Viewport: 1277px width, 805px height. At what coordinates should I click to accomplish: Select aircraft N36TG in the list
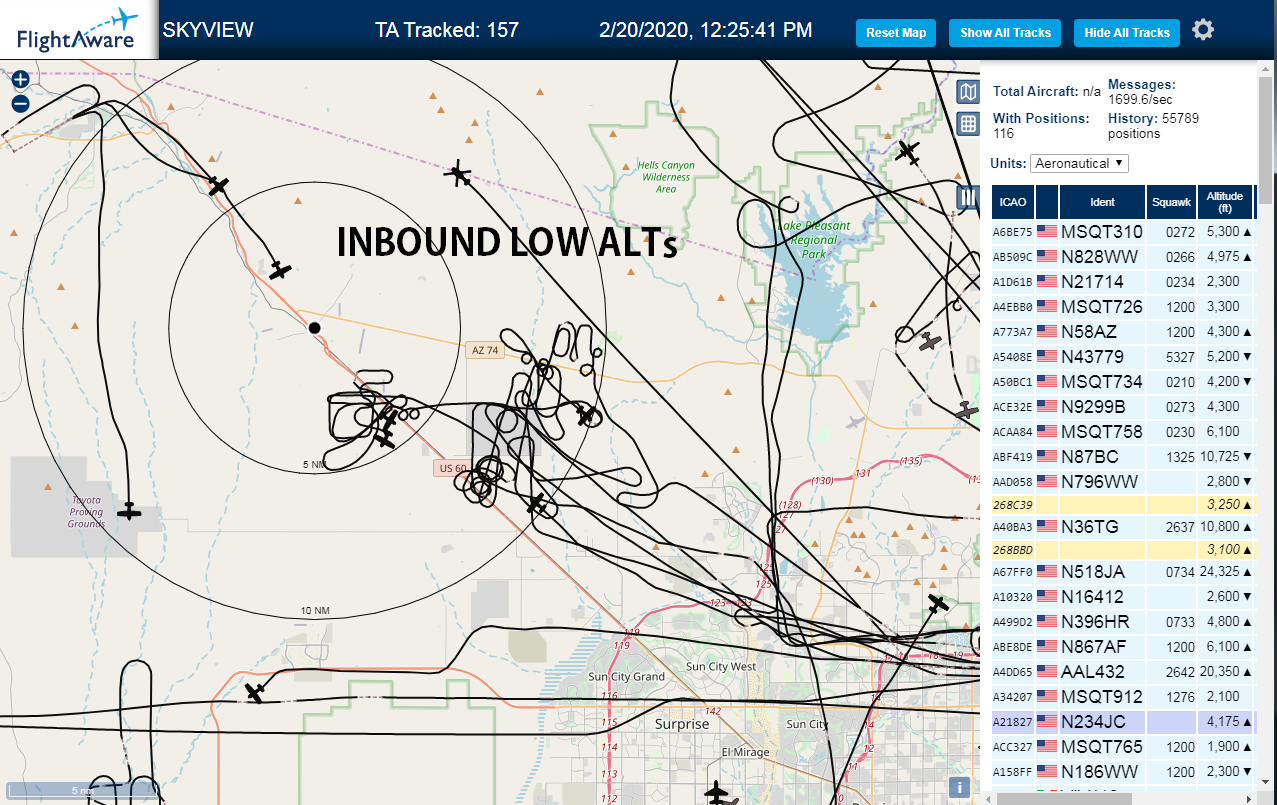coord(1123,527)
